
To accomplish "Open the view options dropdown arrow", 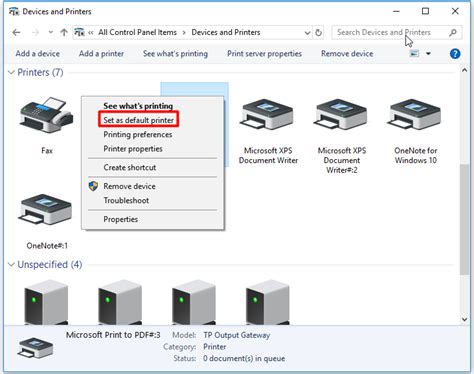I will 428,53.
